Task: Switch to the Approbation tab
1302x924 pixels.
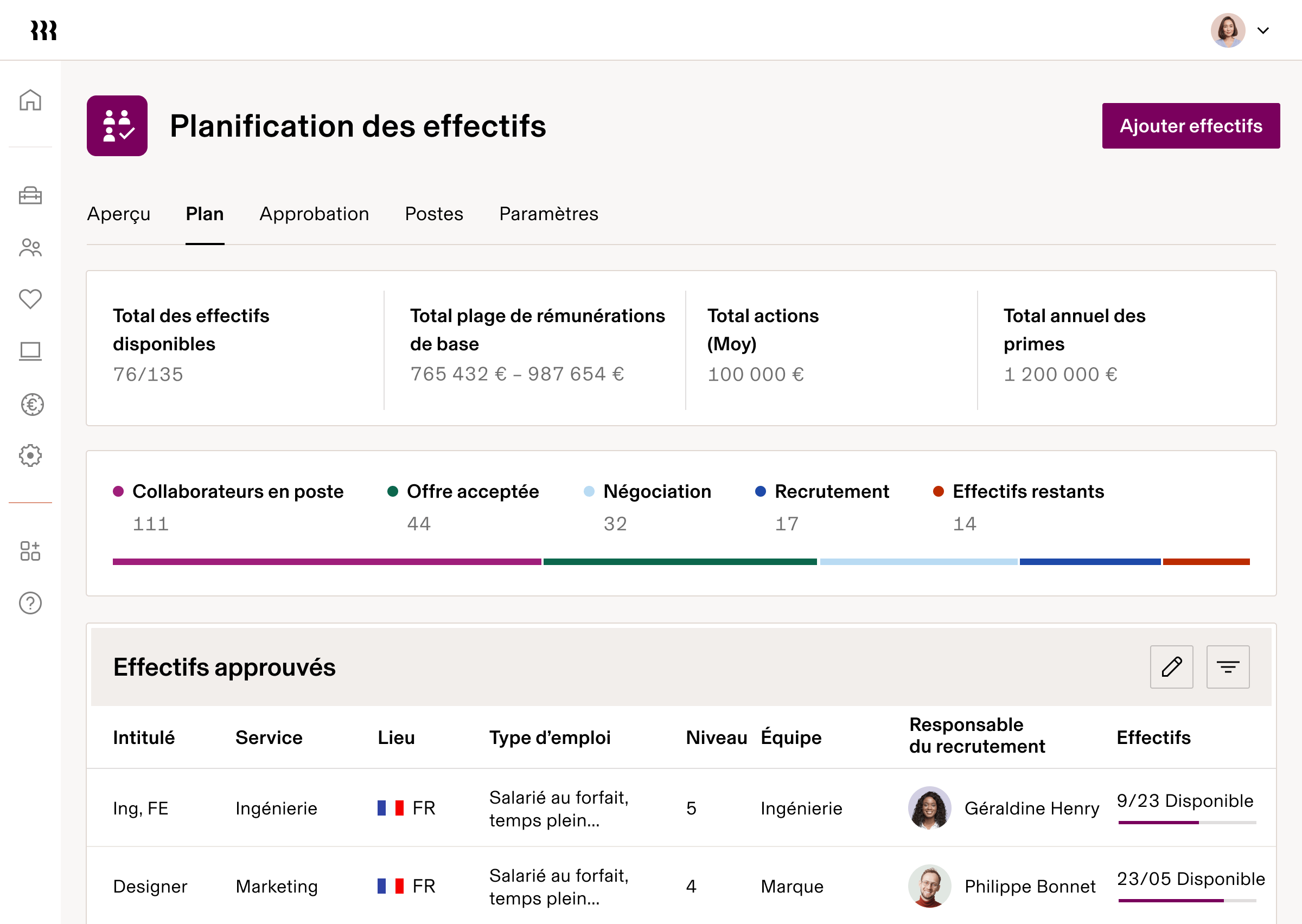Action: pyautogui.click(x=314, y=214)
